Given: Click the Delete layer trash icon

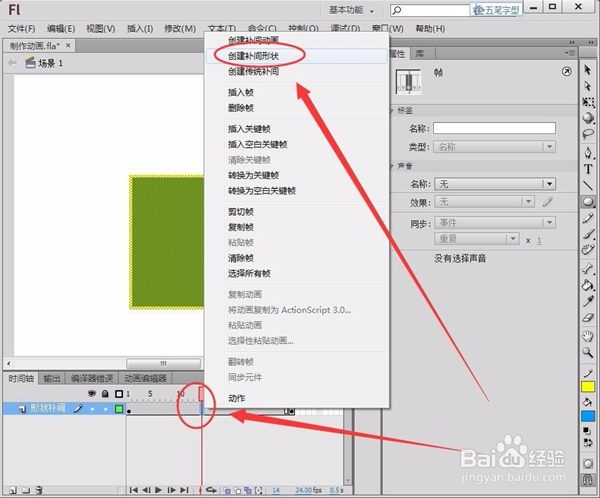Looking at the screenshot, I should 39,490.
